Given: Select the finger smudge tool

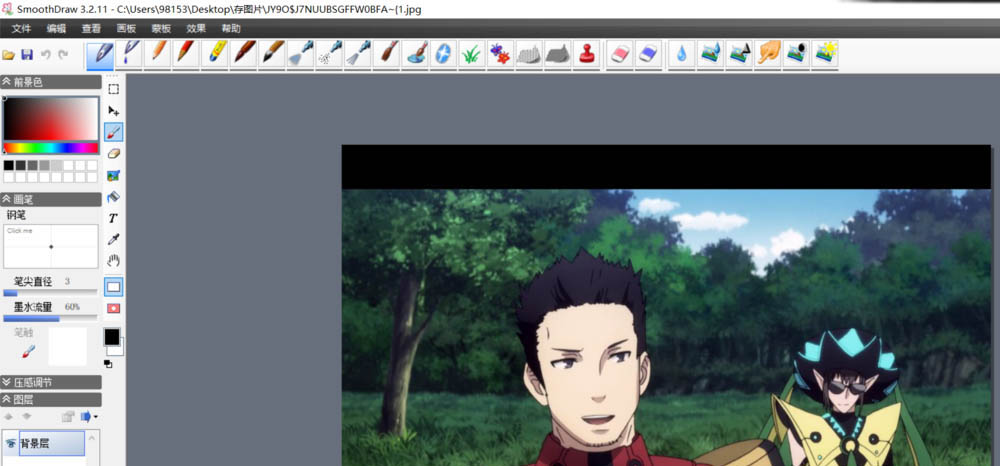Looking at the screenshot, I should (768, 54).
